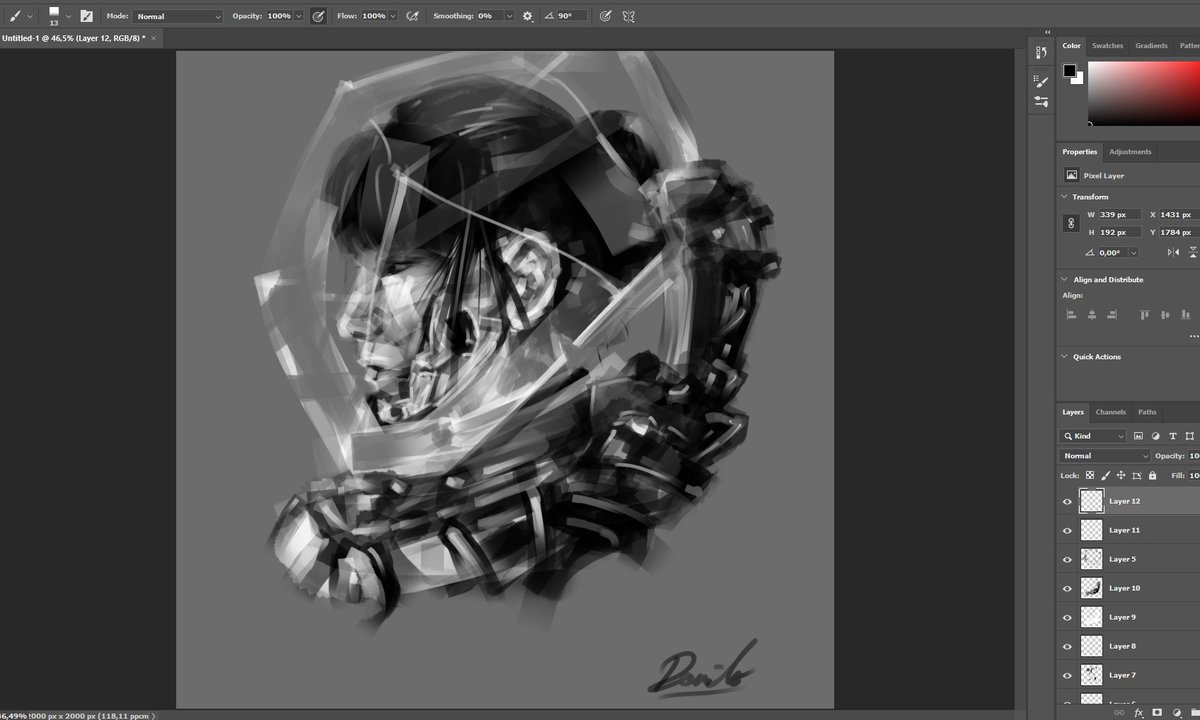Toggle pressure-controls-opacity icon in options bar
This screenshot has width=1200, height=720.
click(x=318, y=15)
